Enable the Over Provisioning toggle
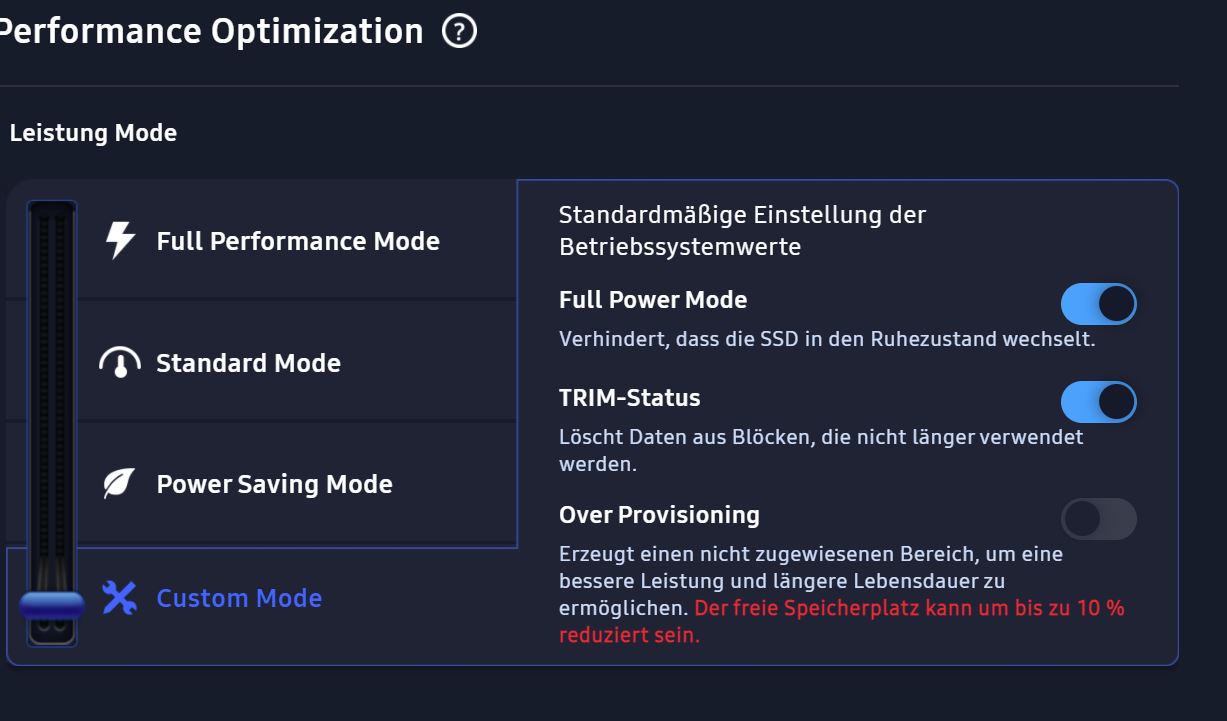This screenshot has height=721, width=1227. [1098, 519]
